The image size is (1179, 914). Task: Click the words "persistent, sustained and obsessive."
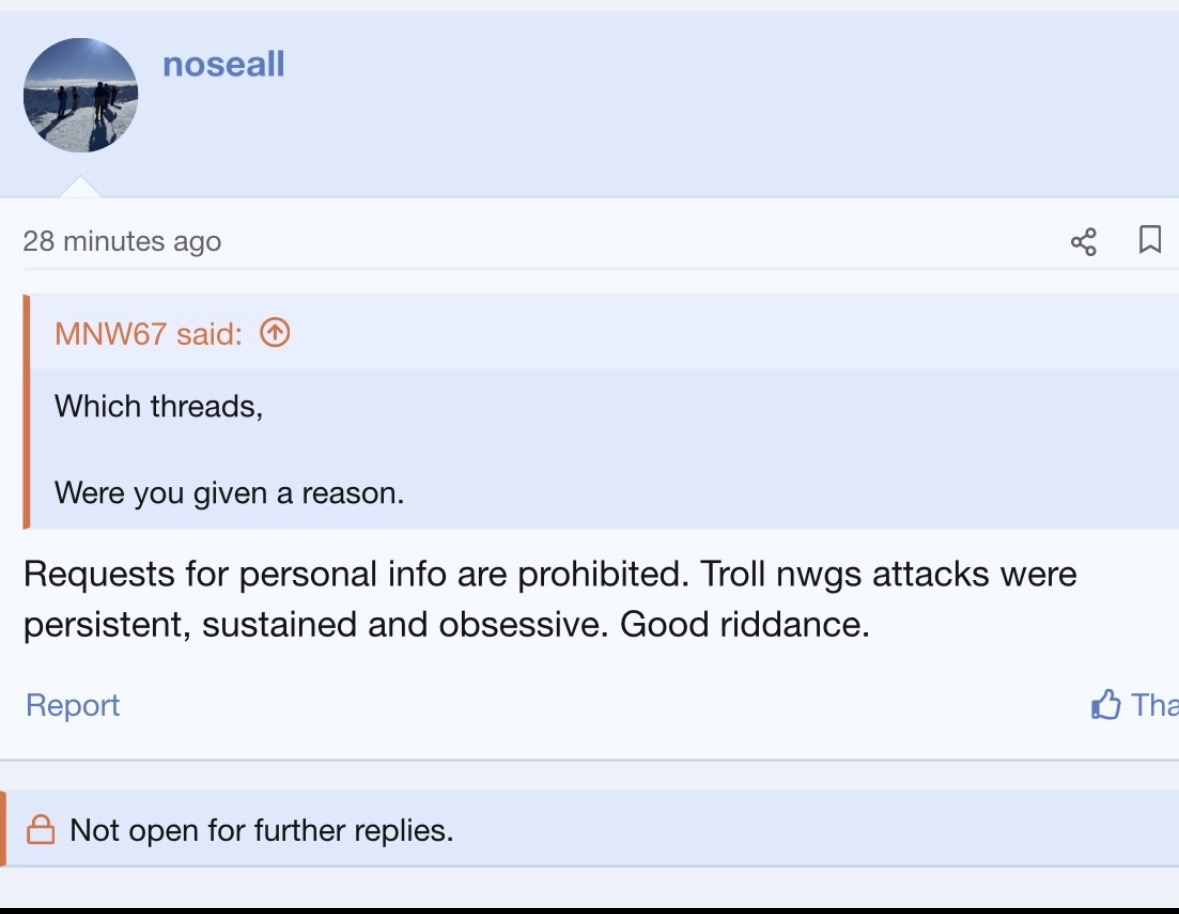pos(316,624)
